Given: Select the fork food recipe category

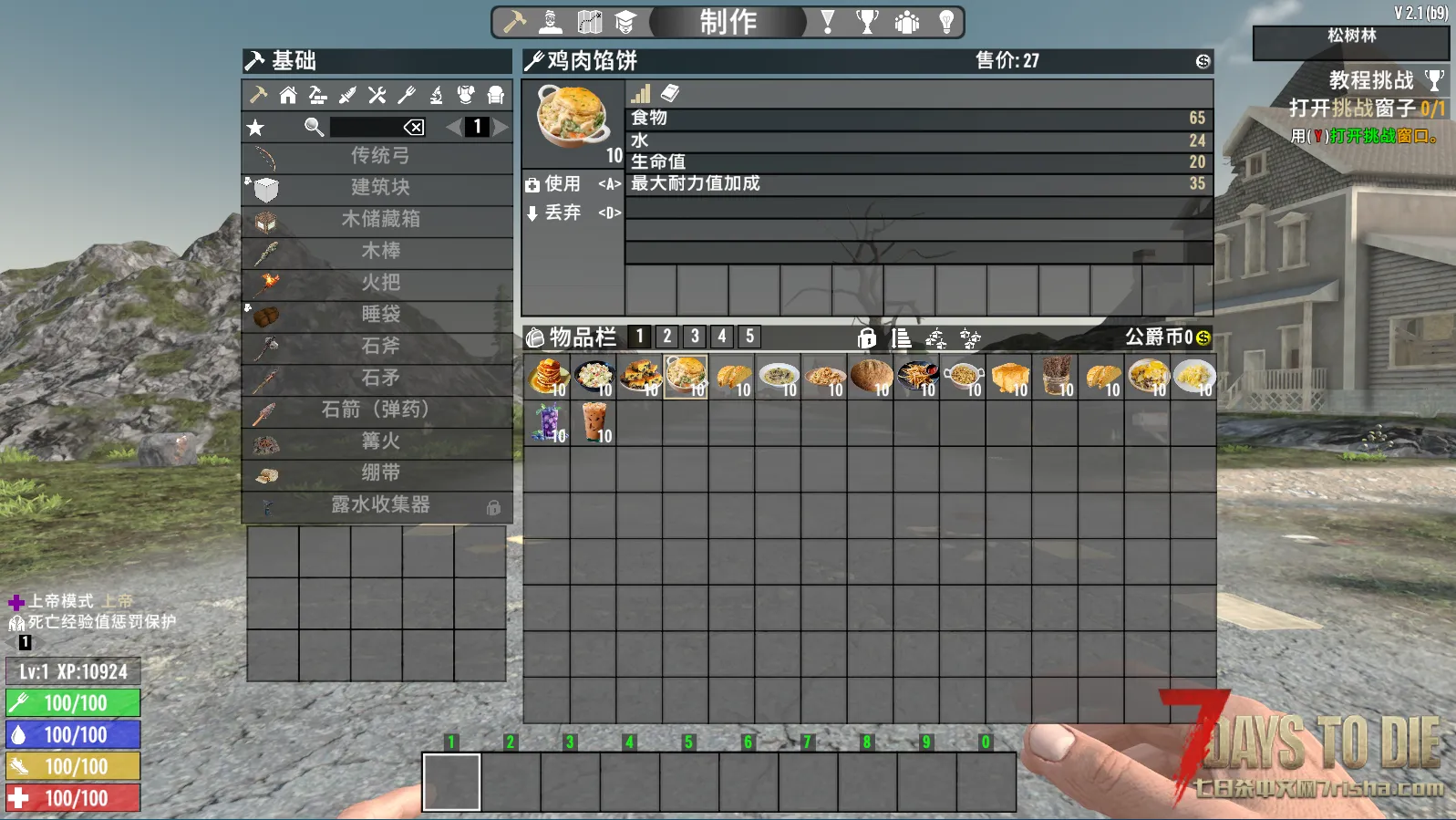Looking at the screenshot, I should 407,95.
